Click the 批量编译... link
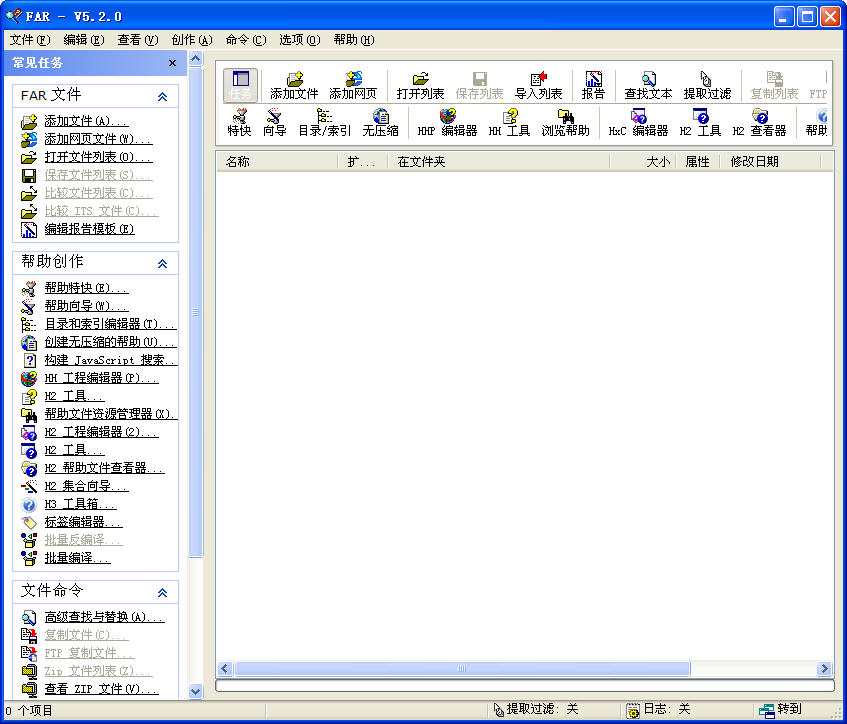This screenshot has height=724, width=847. coord(77,558)
